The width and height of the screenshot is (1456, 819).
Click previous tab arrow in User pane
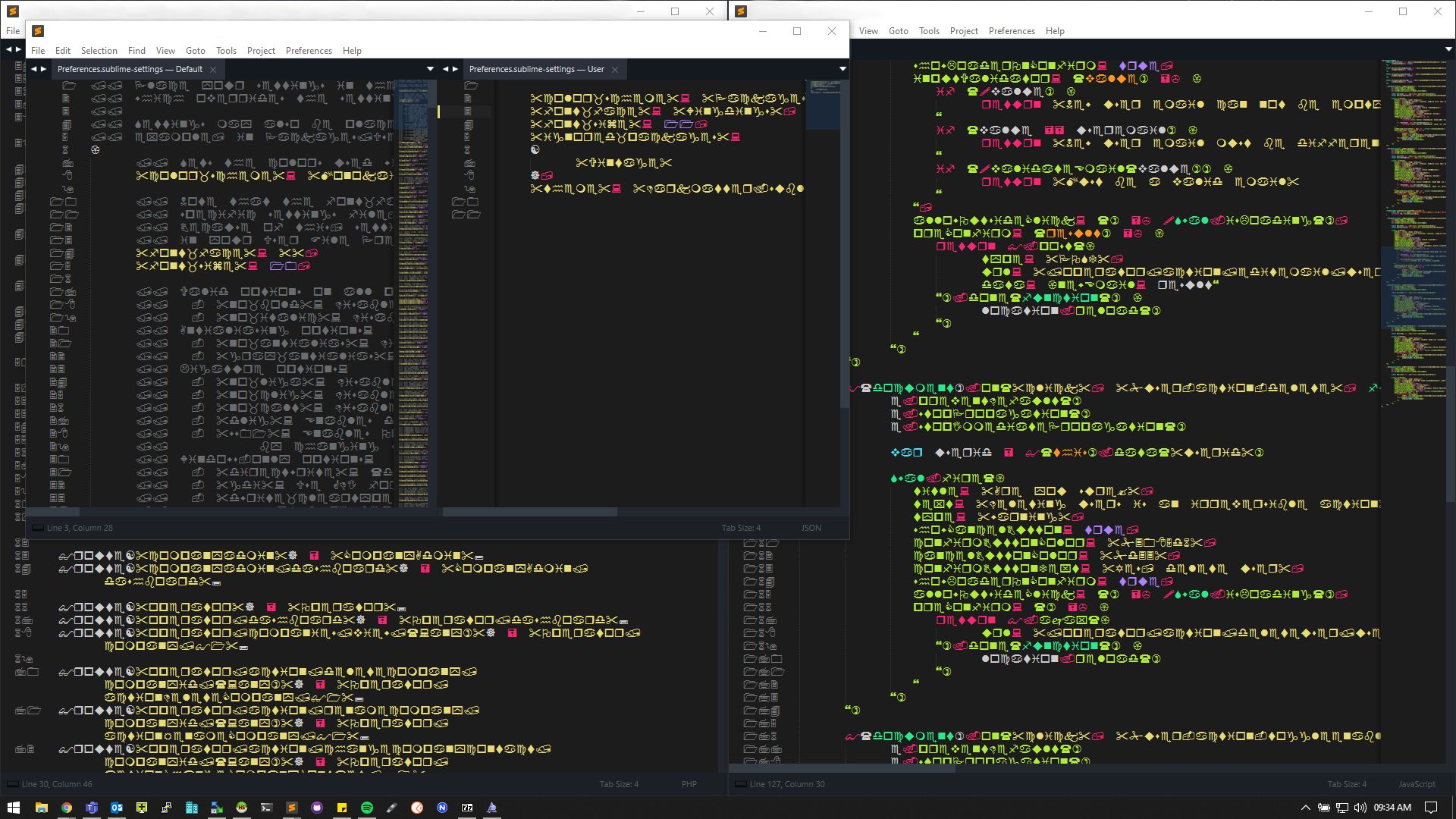click(x=446, y=69)
